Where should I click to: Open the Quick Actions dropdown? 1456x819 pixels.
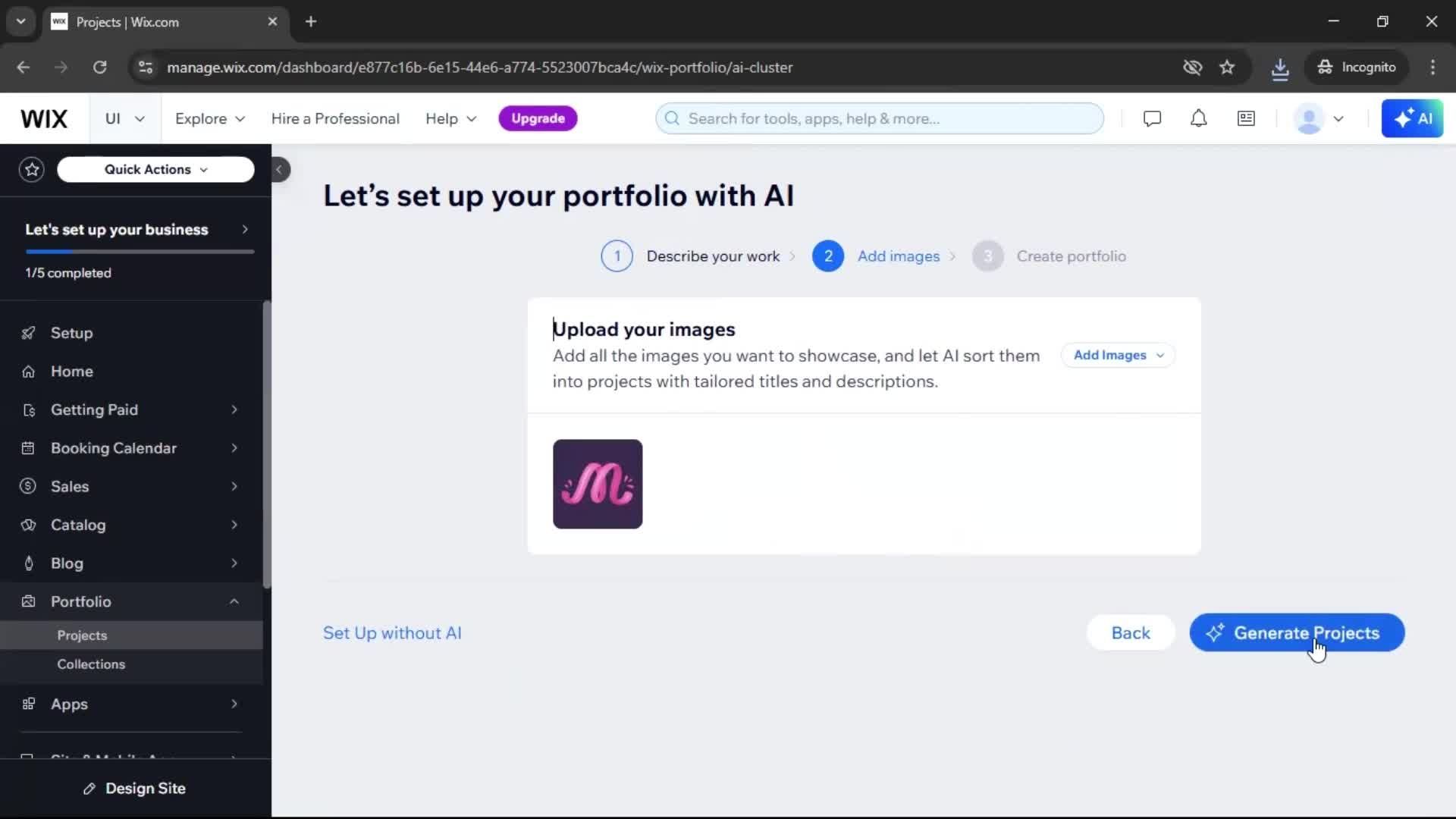pyautogui.click(x=155, y=170)
